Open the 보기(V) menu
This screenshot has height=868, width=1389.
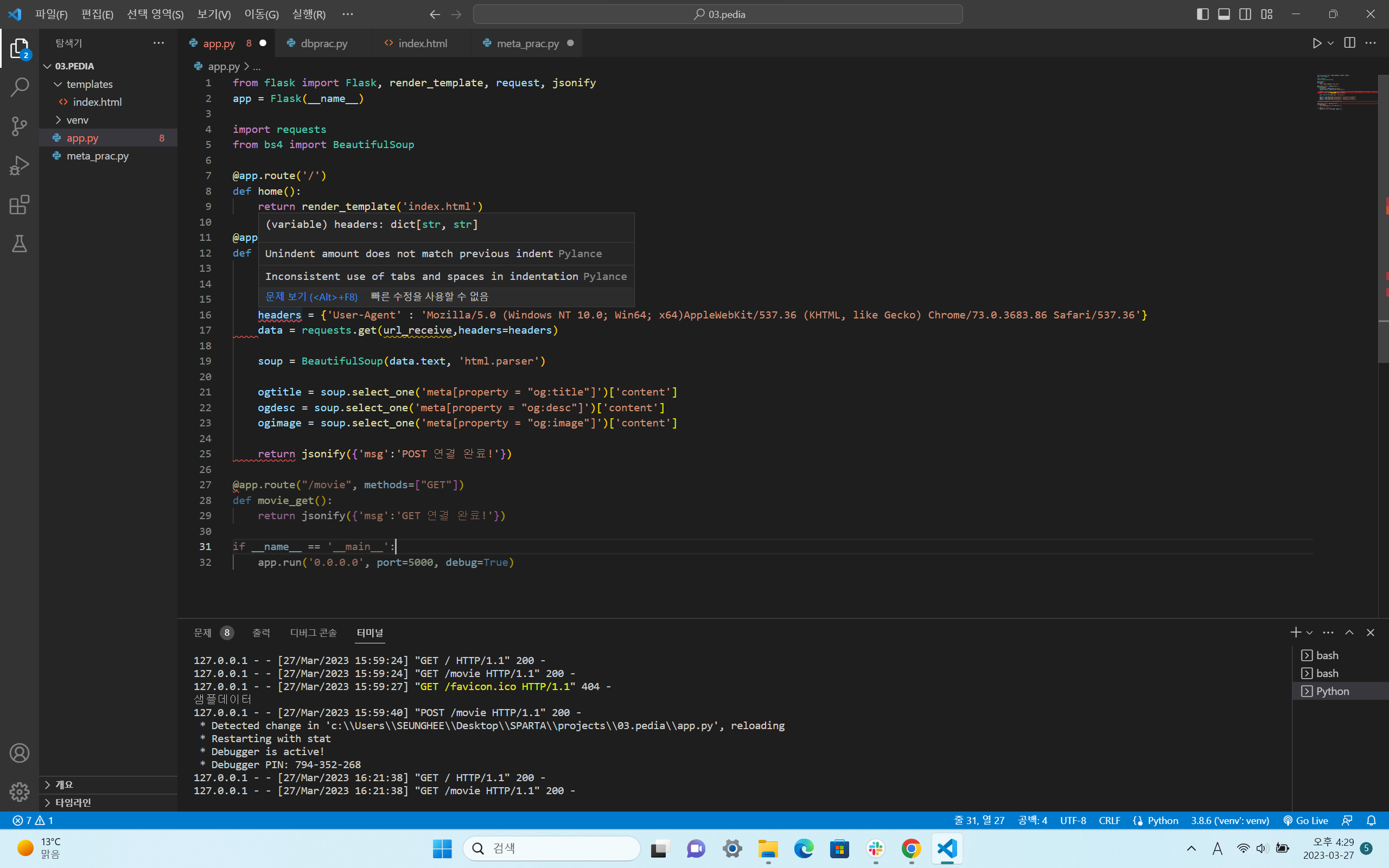[214, 14]
